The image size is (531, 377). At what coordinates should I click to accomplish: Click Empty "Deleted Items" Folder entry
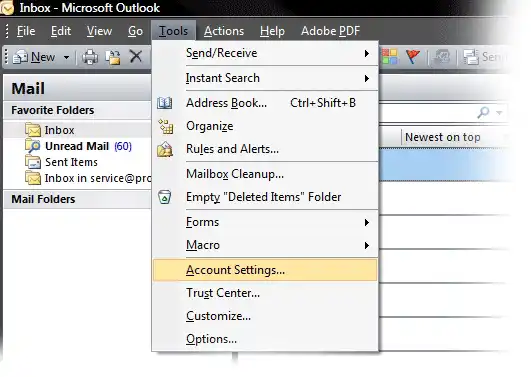point(265,197)
